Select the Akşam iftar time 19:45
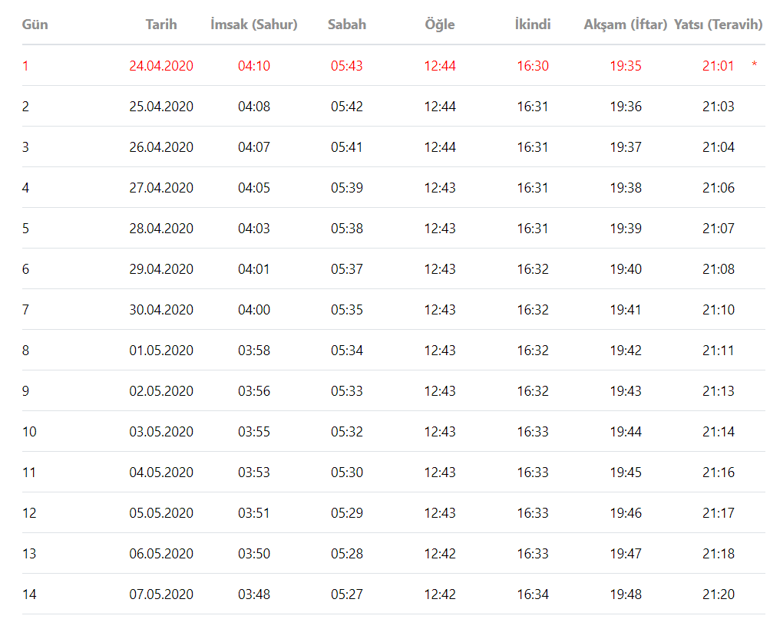Screen dimensions: 770x619 pyautogui.click(x=626, y=473)
